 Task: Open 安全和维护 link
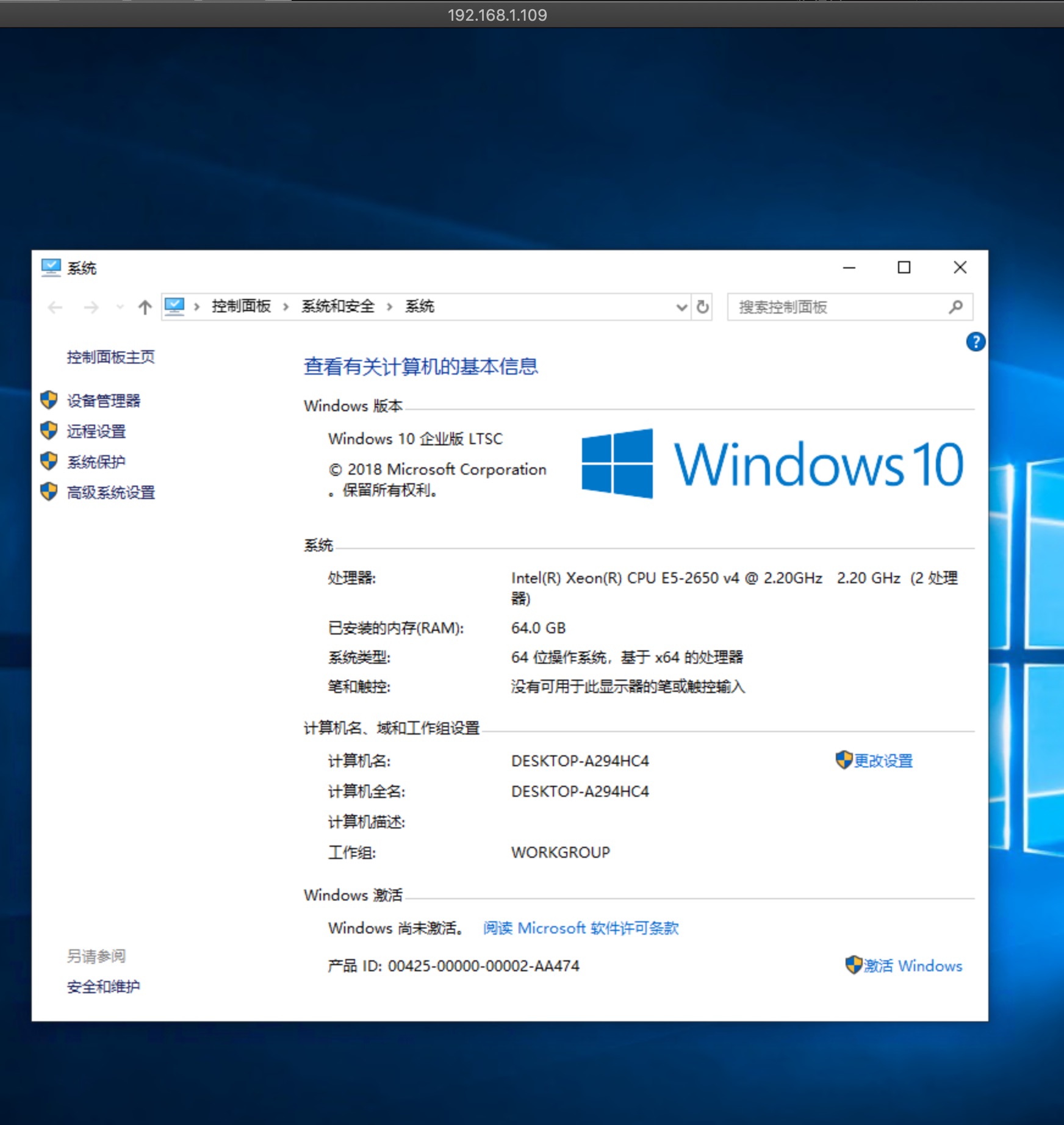(x=103, y=987)
